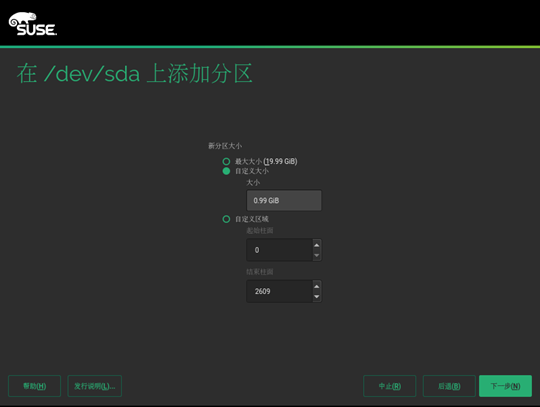Abort installation with 中止(R) button
The height and width of the screenshot is (407, 540).
click(x=390, y=386)
